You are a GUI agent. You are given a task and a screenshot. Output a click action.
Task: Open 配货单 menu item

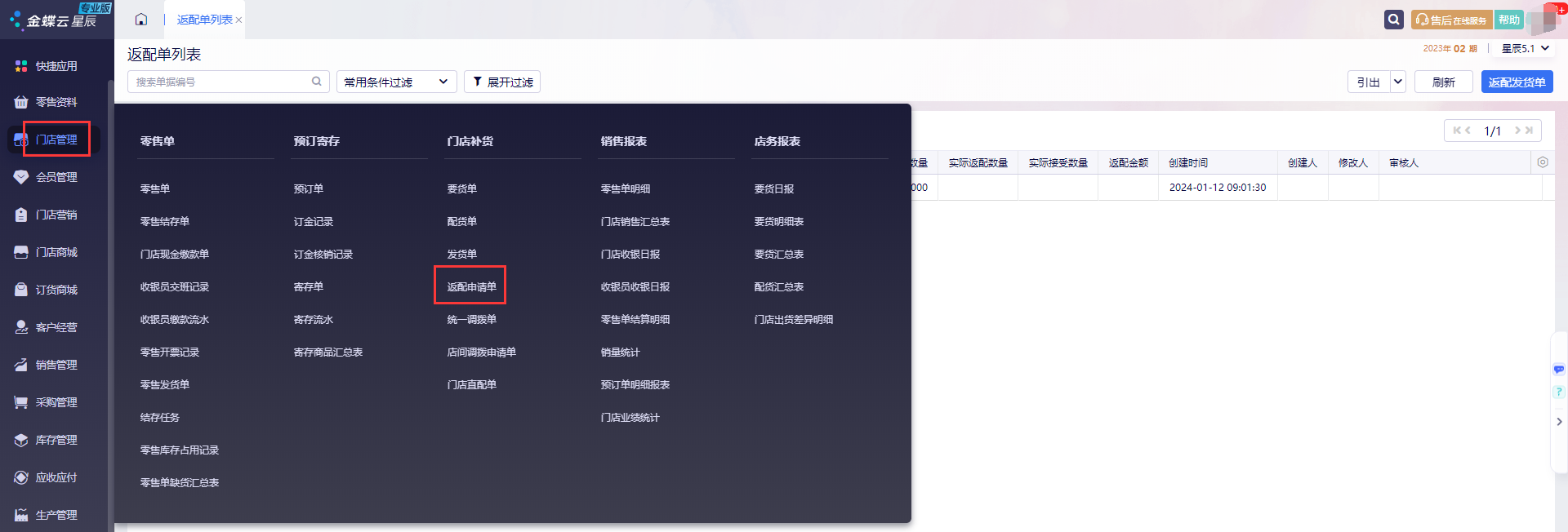[462, 221]
